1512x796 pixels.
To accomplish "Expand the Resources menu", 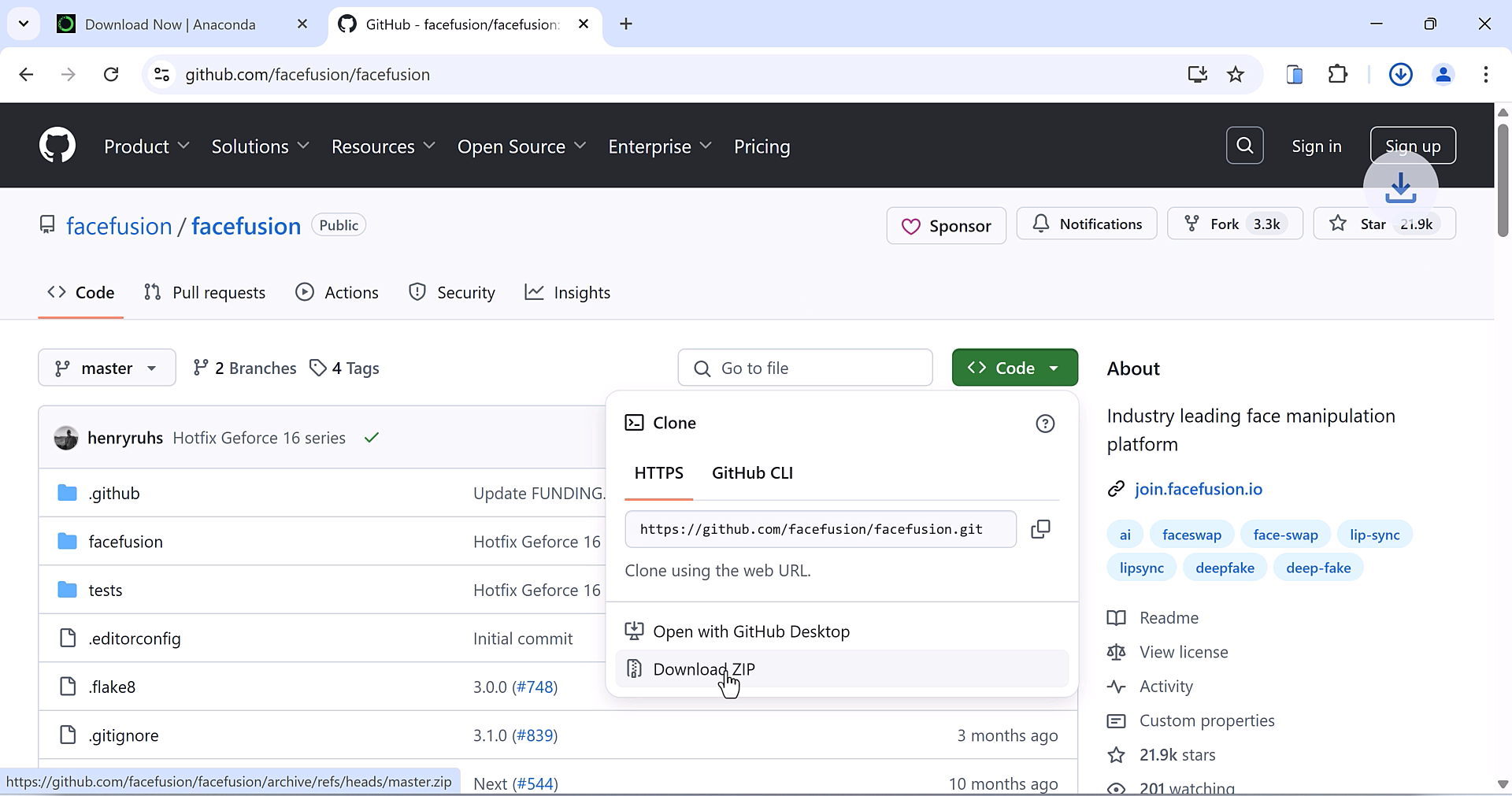I will (x=383, y=146).
